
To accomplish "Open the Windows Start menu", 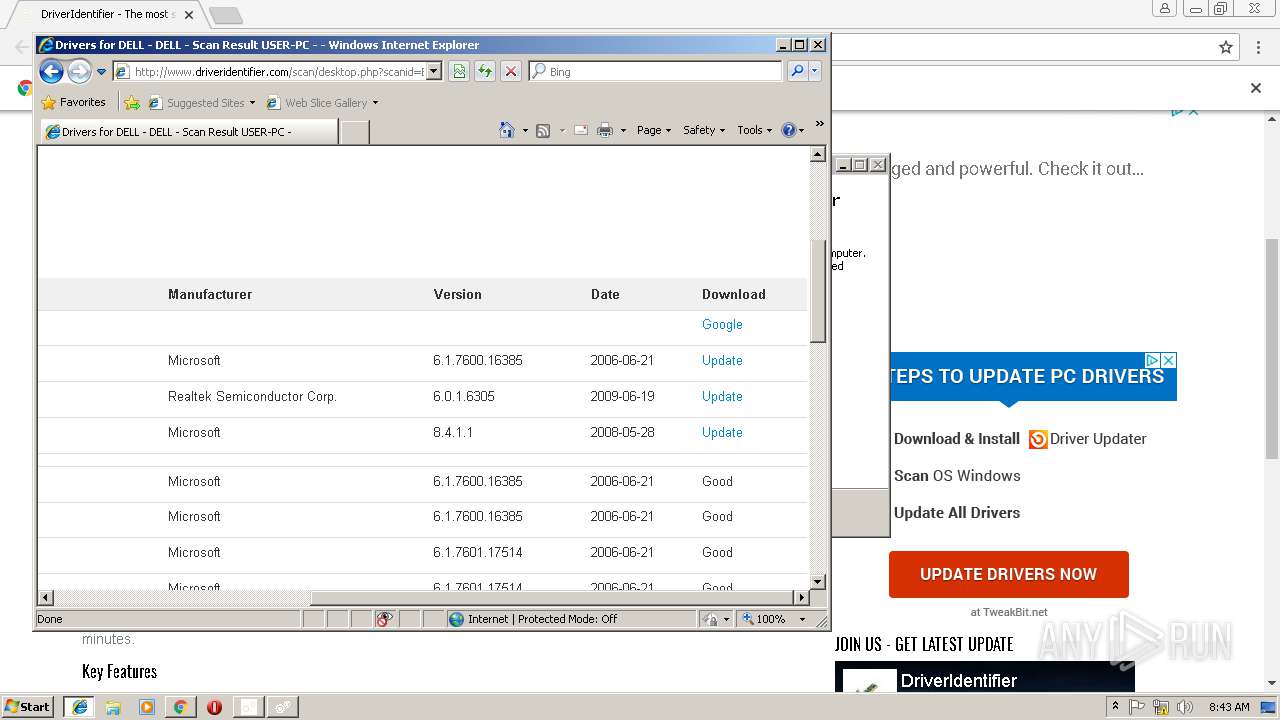I will pyautogui.click(x=29, y=706).
